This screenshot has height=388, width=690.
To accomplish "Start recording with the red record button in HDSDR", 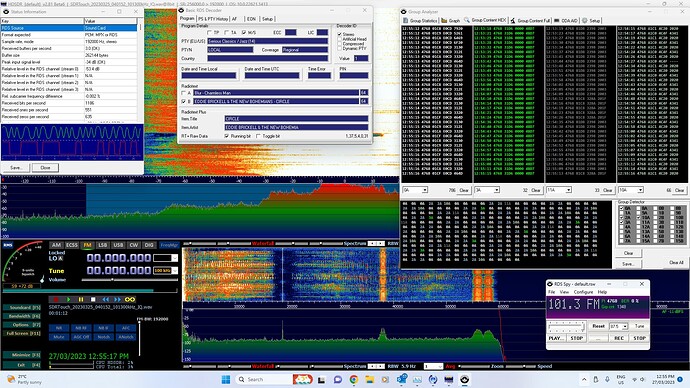I will (x=56, y=299).
